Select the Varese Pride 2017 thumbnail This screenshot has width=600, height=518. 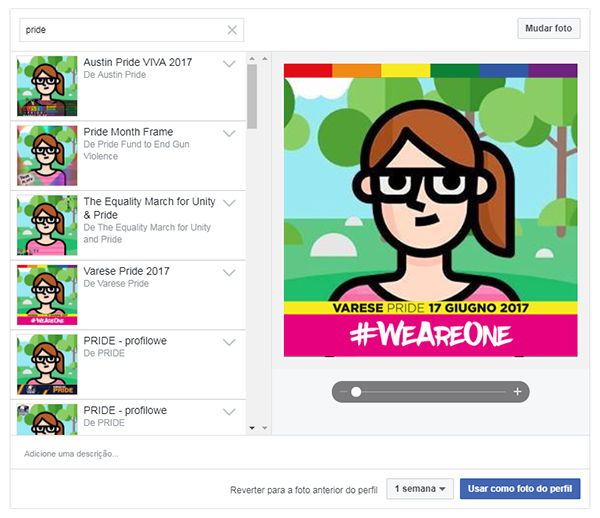point(47,295)
